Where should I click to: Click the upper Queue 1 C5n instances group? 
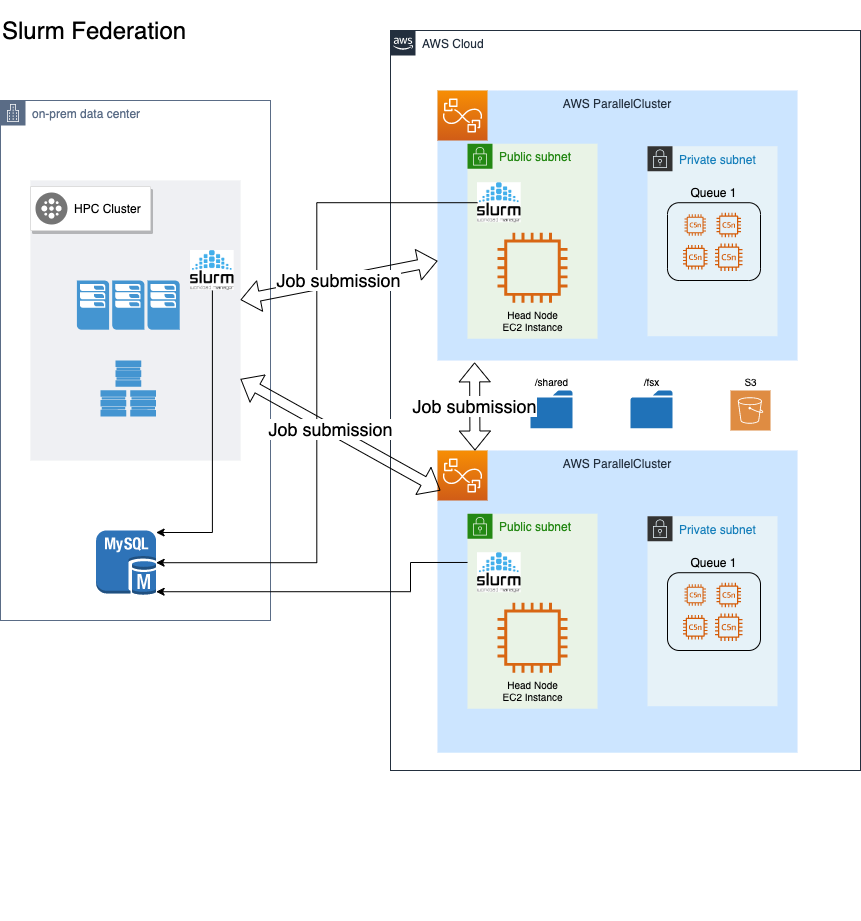[x=714, y=241]
